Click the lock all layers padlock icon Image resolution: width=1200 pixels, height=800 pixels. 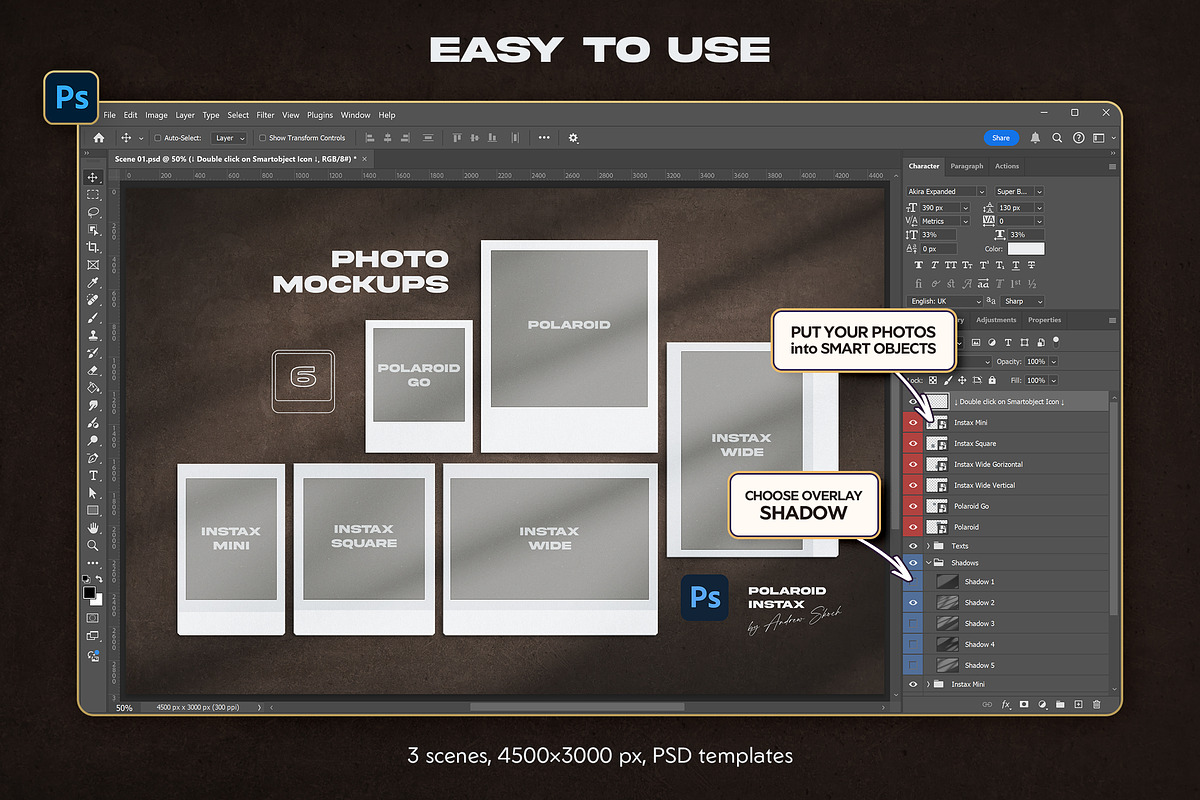991,380
